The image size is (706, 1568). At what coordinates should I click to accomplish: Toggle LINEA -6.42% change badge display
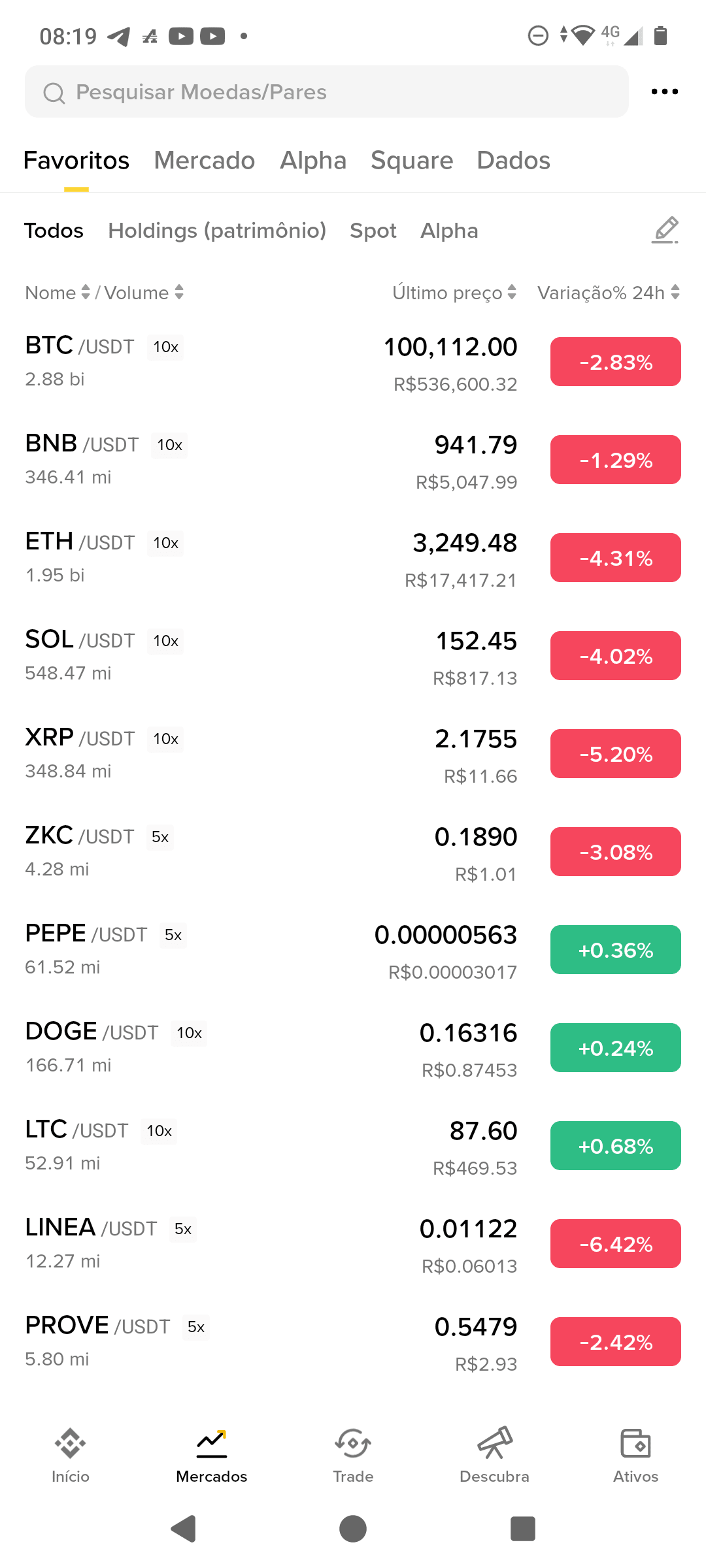tap(616, 1244)
